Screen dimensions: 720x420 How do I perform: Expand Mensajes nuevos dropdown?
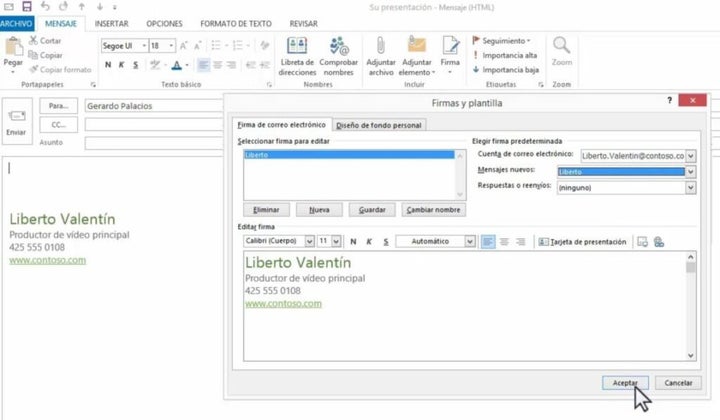[690, 172]
